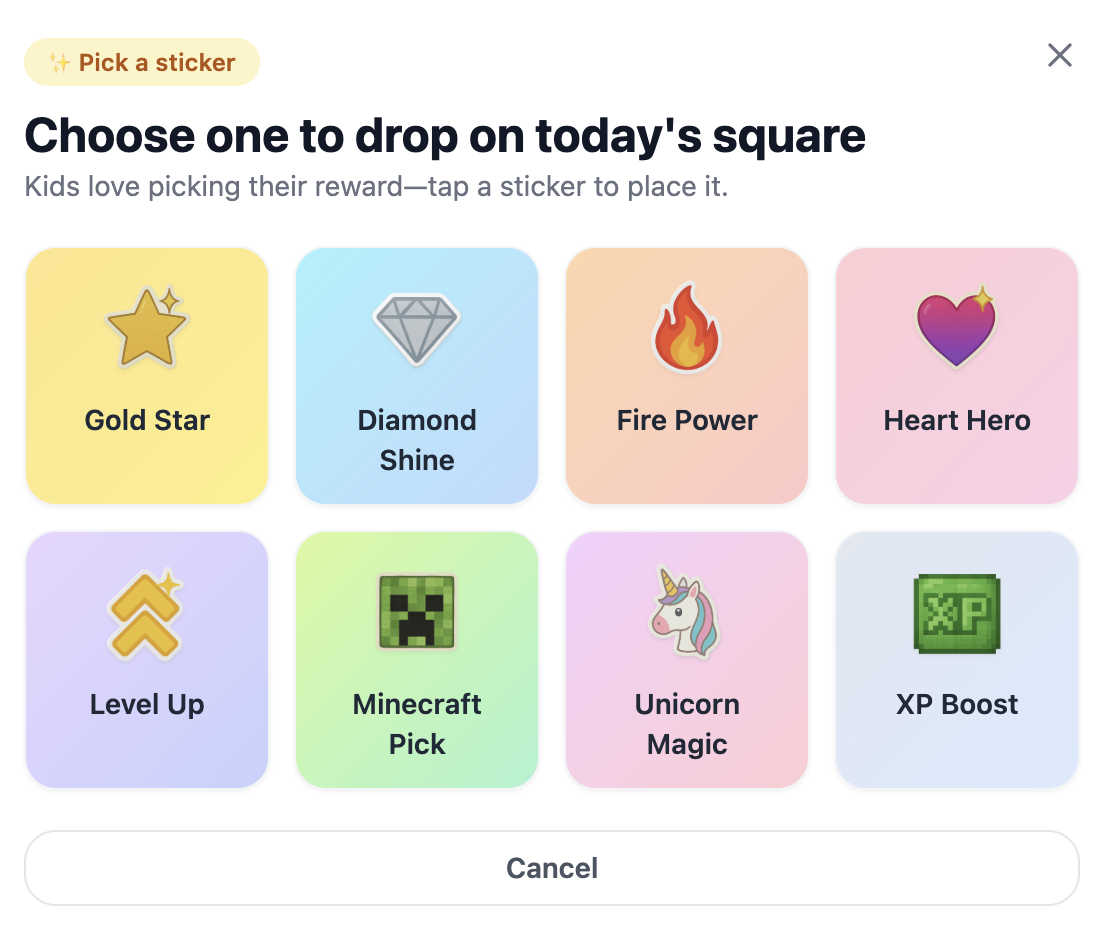Tap the Gold Star tile
The height and width of the screenshot is (944, 1108).
click(146, 375)
